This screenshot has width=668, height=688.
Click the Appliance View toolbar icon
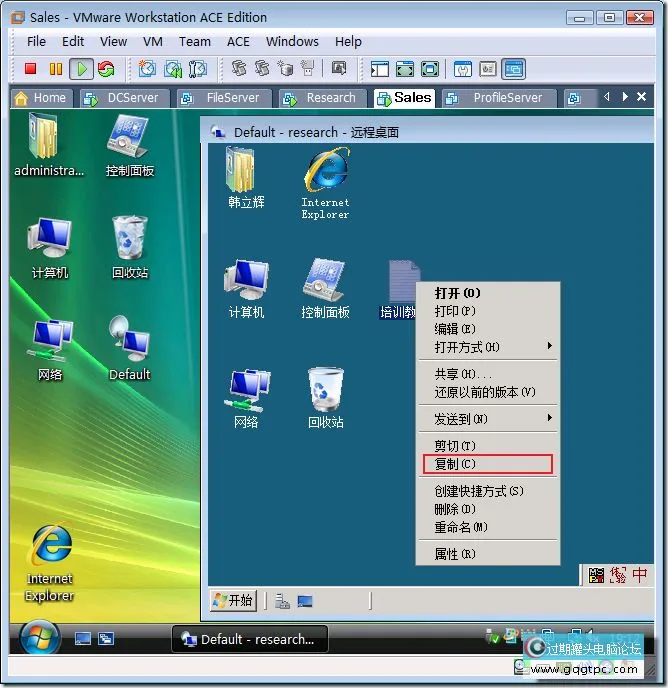(x=488, y=69)
